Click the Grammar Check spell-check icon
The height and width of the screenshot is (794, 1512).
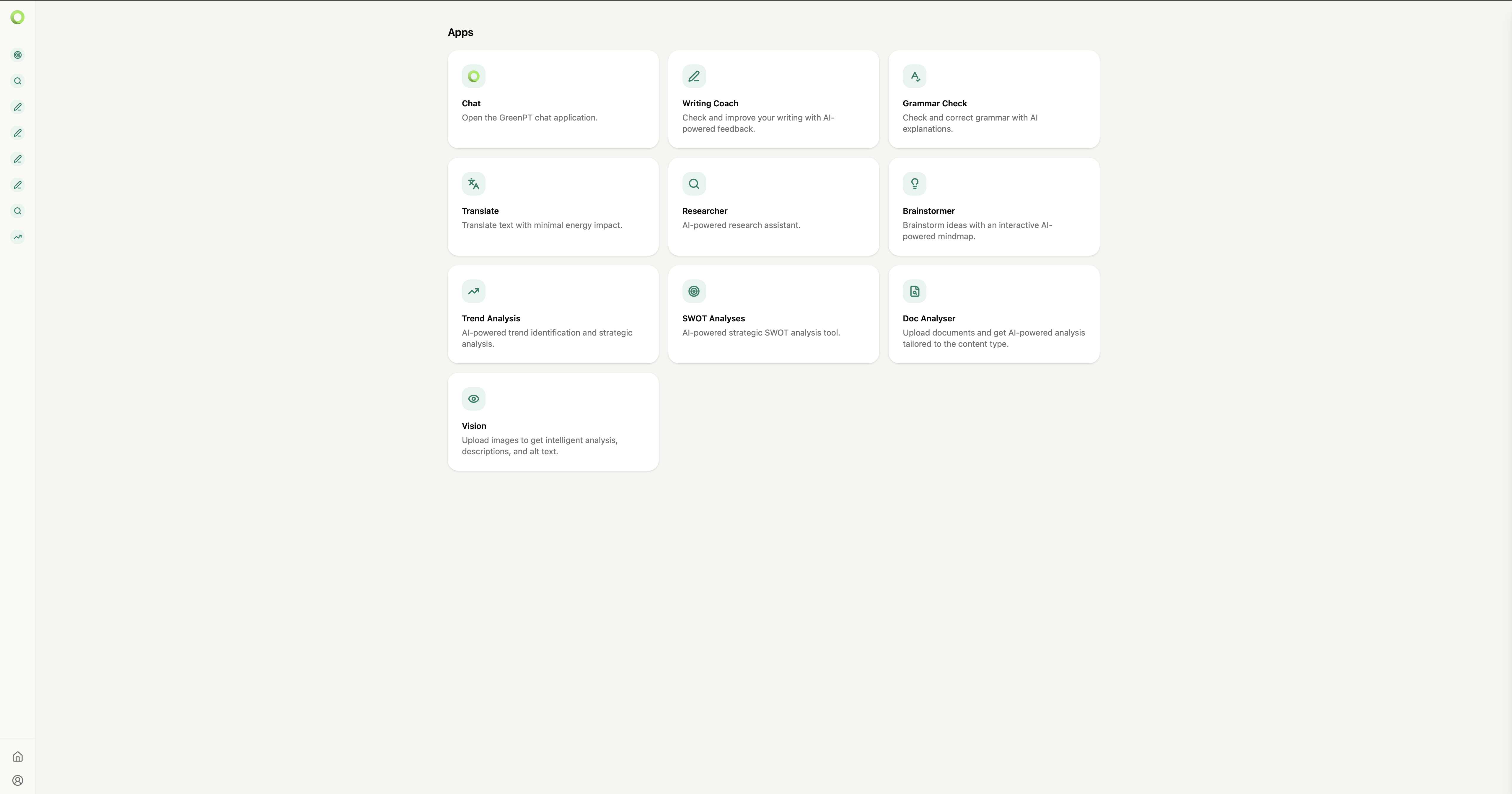(914, 76)
